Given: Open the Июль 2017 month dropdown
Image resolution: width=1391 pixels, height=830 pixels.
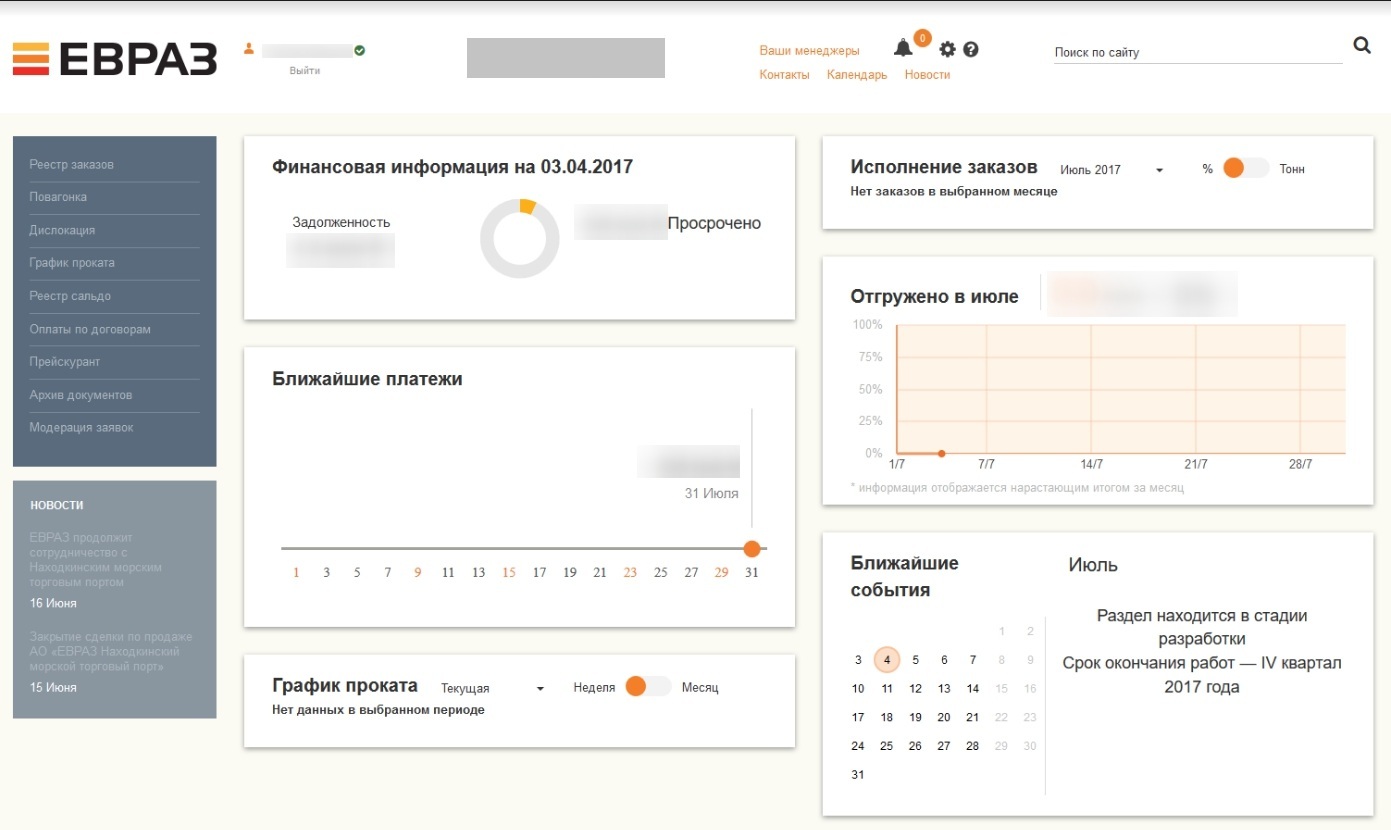Looking at the screenshot, I should (x=1112, y=170).
